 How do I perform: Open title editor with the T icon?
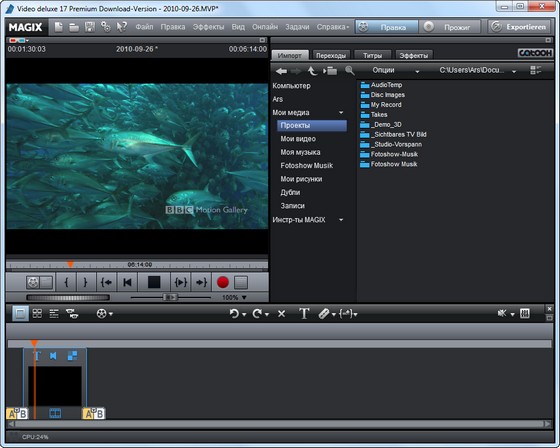[304, 314]
